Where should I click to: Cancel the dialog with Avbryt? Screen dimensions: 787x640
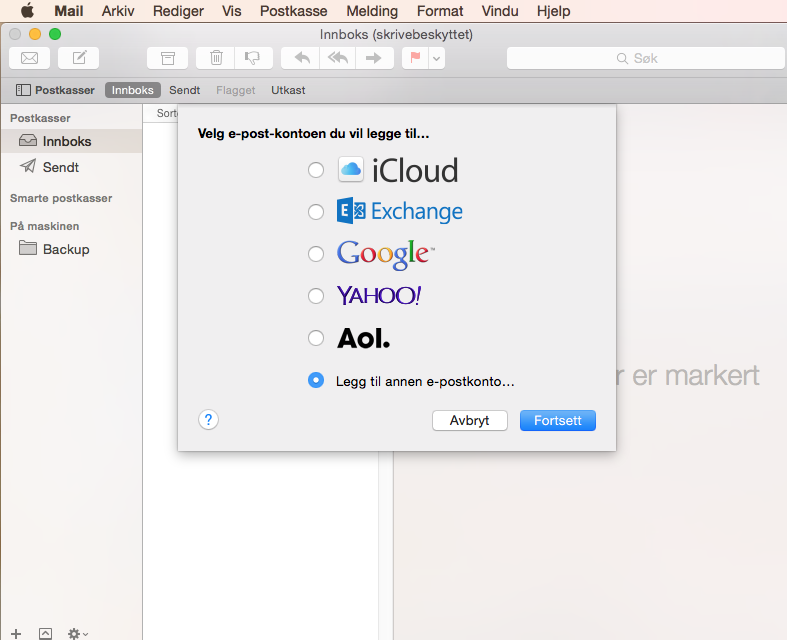tap(470, 421)
